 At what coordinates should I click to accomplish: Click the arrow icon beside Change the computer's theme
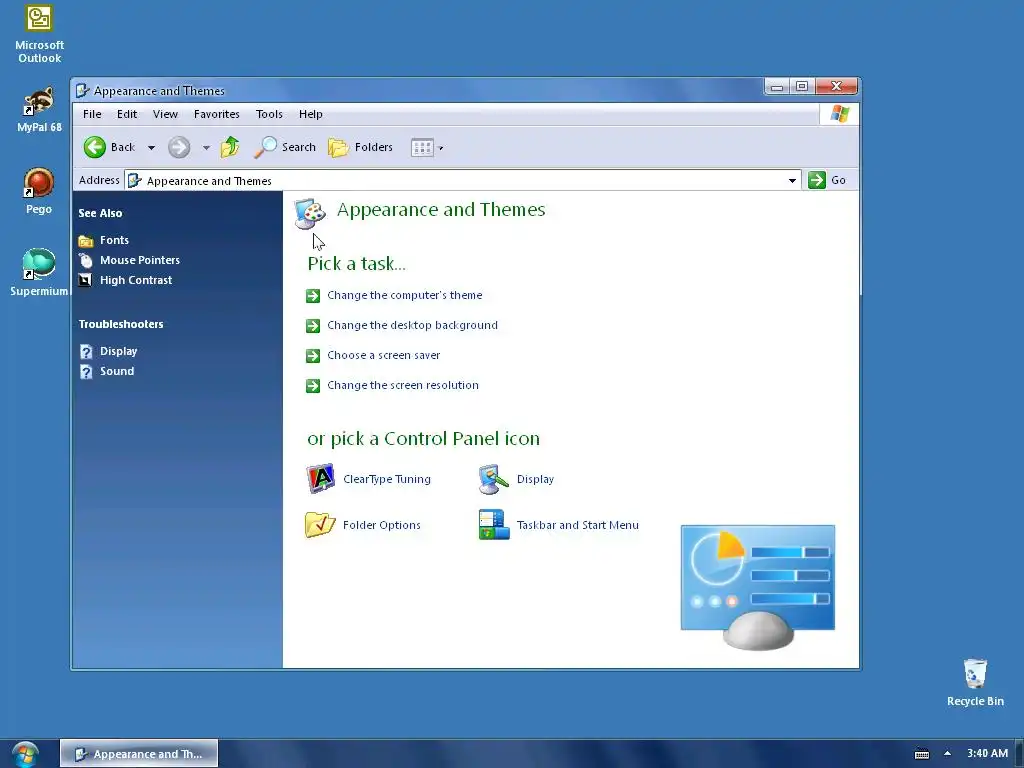click(x=313, y=296)
